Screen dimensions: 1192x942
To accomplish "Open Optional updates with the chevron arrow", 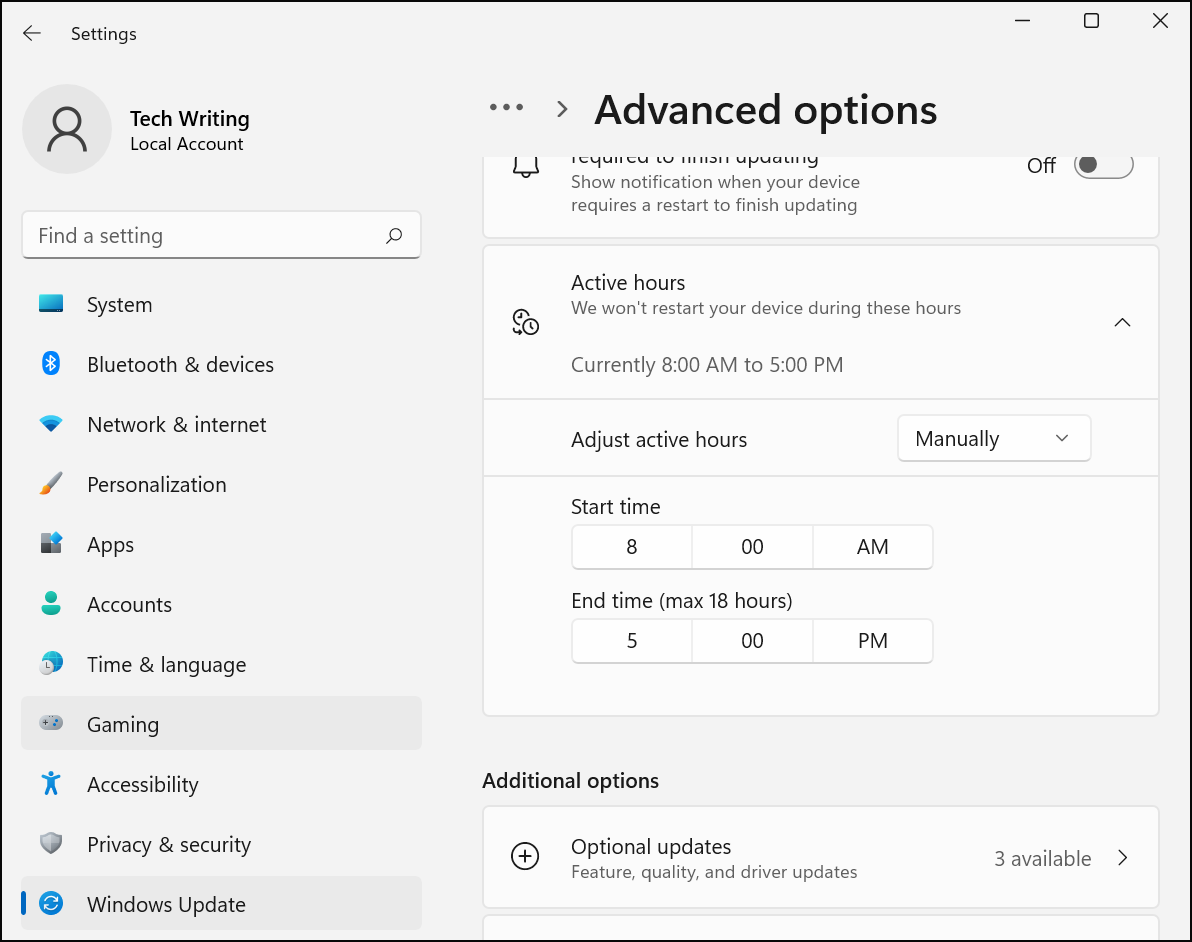I will pos(1122,858).
